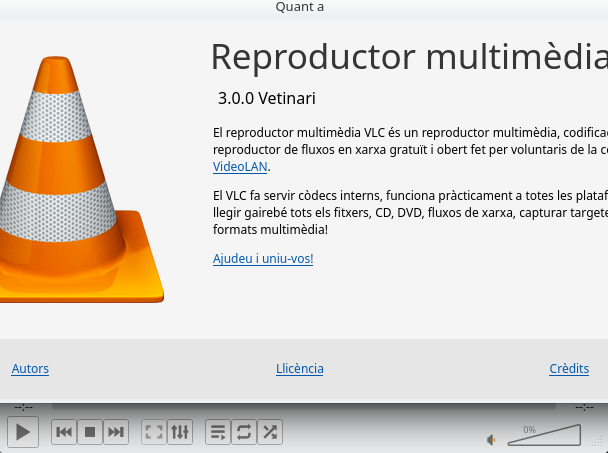Click the remaining time label right of seek bar
Viewport: 608px width, 453px height.
pyautogui.click(x=584, y=407)
